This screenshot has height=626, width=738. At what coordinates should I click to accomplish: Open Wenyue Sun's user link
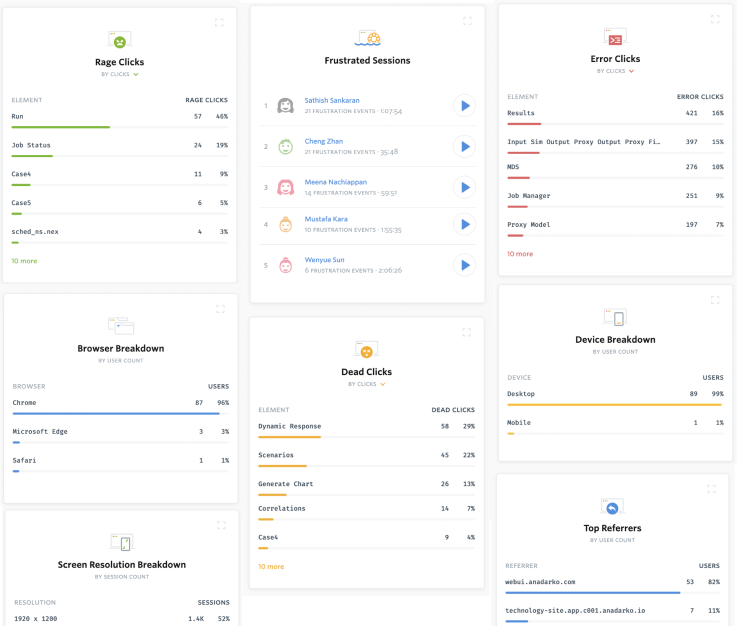click(x=324, y=260)
